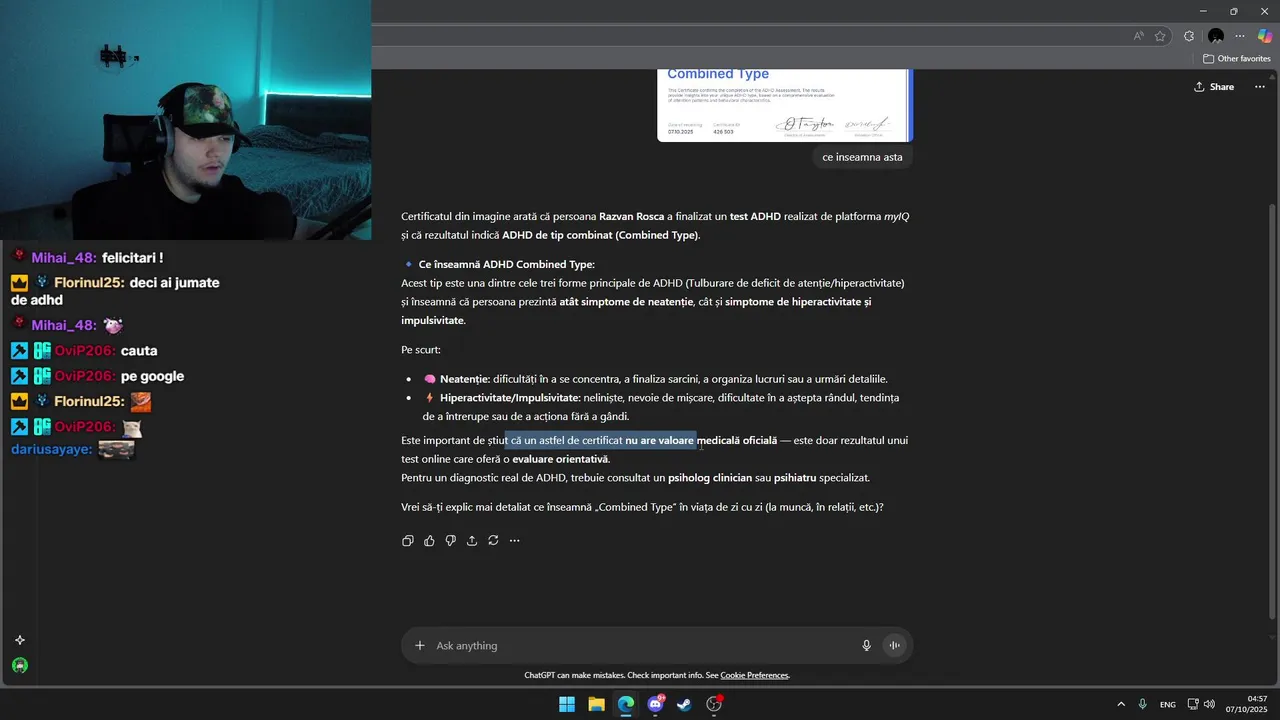Click the bold 'evaluare orientativă' text

(x=560, y=459)
